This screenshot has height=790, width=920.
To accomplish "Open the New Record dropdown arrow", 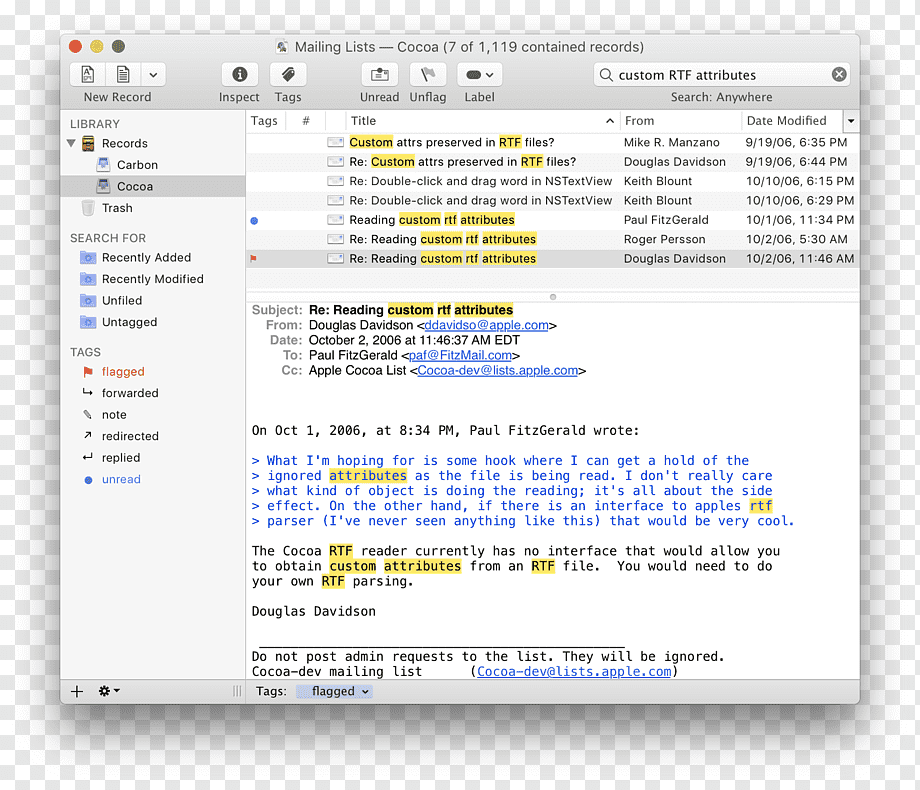I will pos(153,75).
